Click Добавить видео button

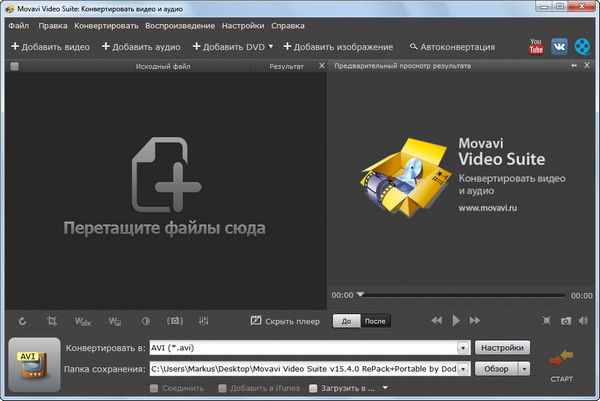coord(51,47)
